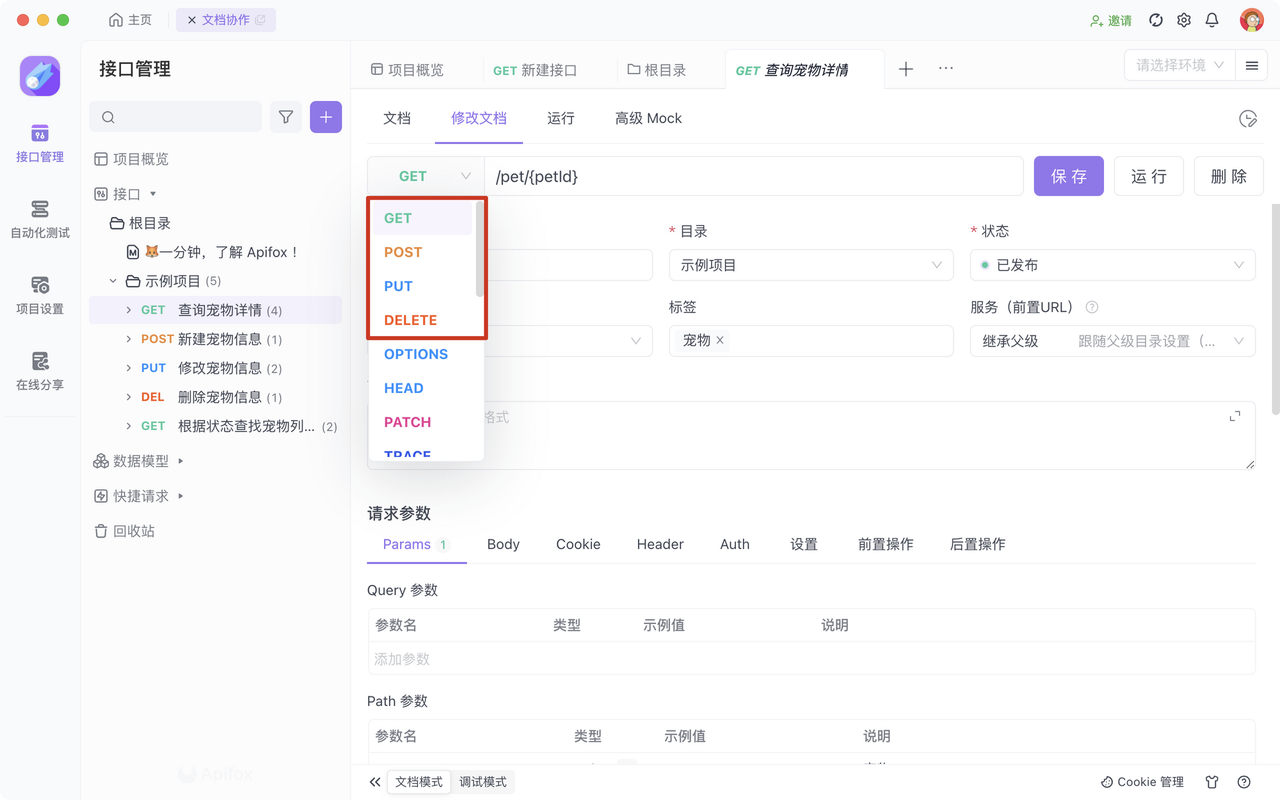Open 在线分享 in the left sidebar
The height and width of the screenshot is (800, 1280).
coord(40,370)
